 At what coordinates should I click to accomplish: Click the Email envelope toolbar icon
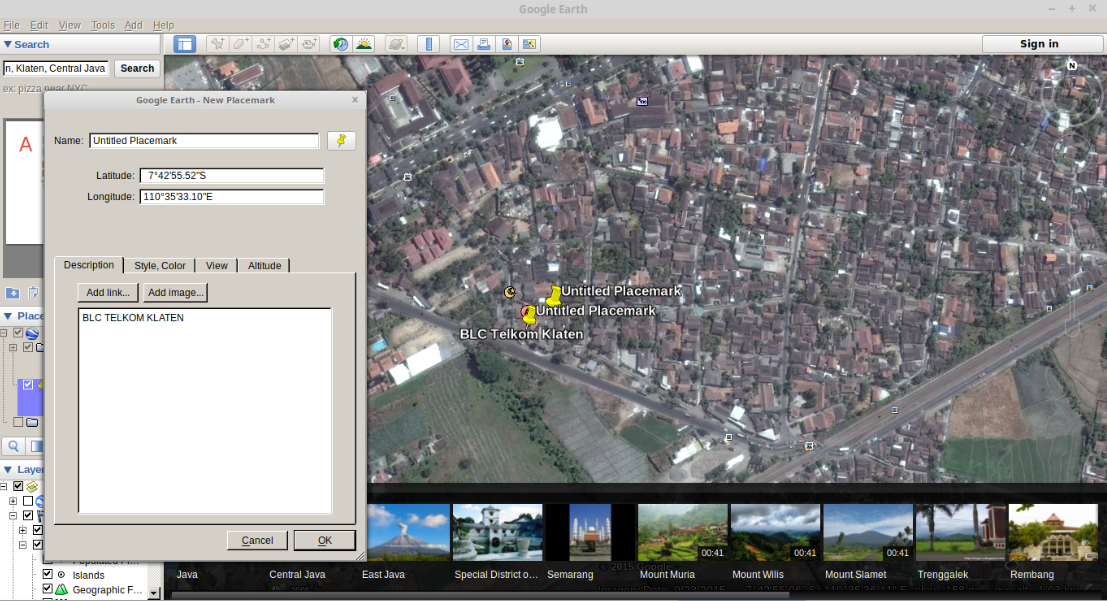coord(460,44)
